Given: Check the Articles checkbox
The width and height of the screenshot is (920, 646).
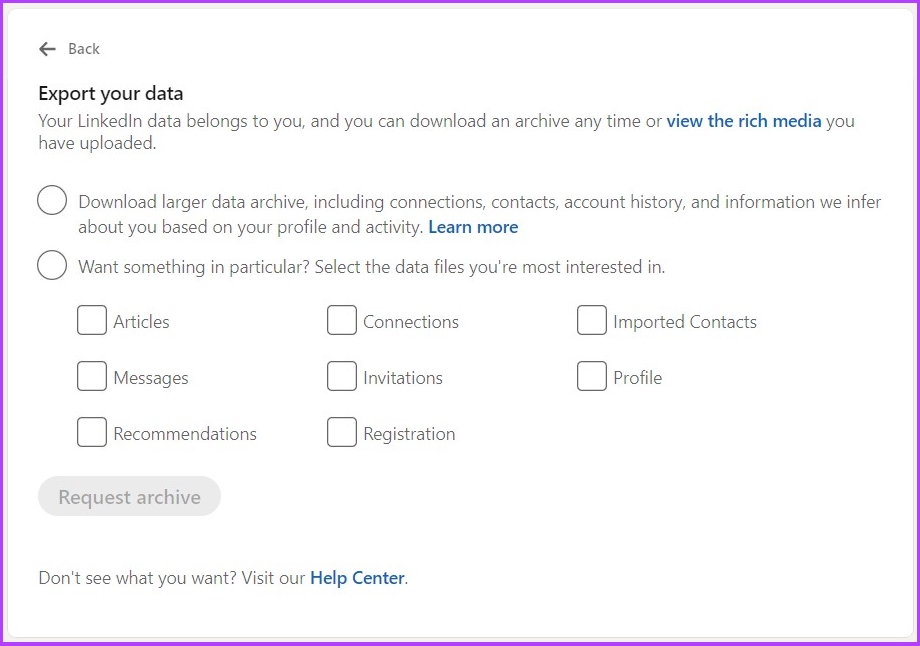Looking at the screenshot, I should click(92, 320).
